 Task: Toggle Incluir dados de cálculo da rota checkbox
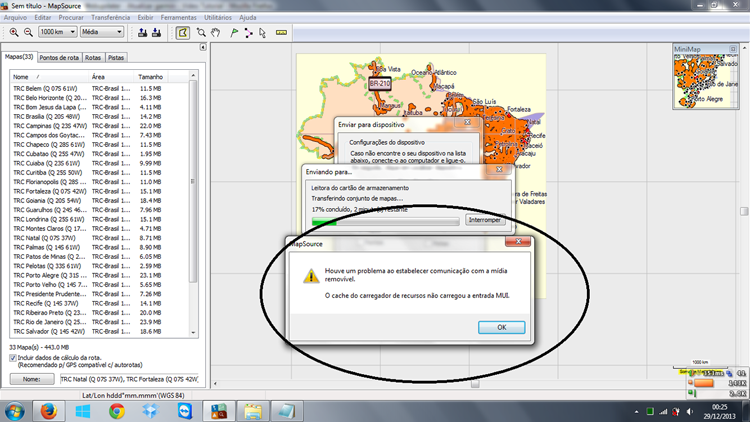13,358
